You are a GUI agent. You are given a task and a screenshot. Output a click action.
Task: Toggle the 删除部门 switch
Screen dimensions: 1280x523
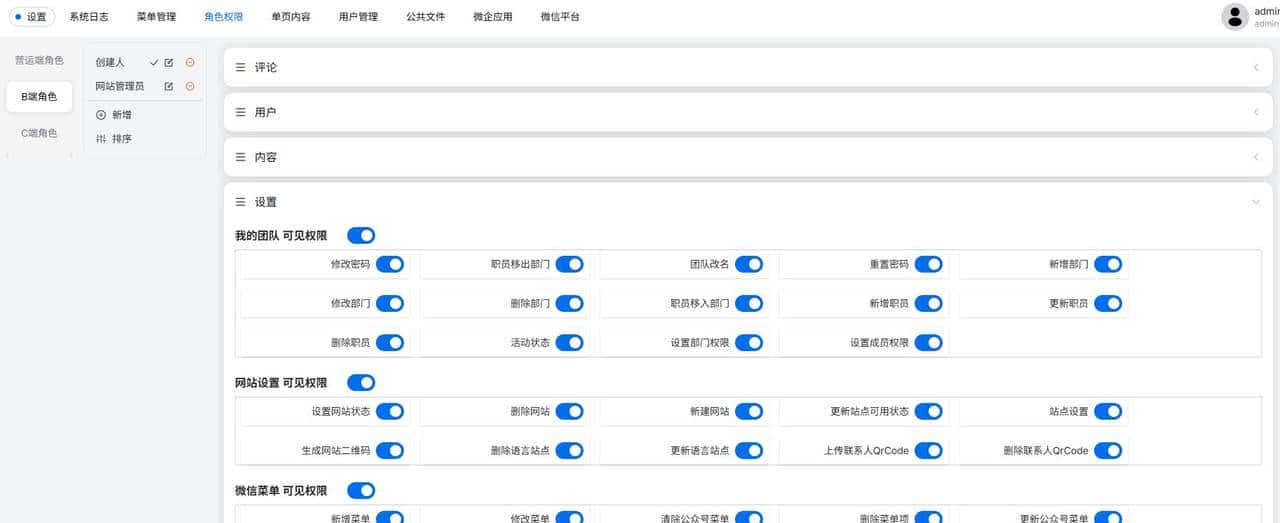(569, 303)
